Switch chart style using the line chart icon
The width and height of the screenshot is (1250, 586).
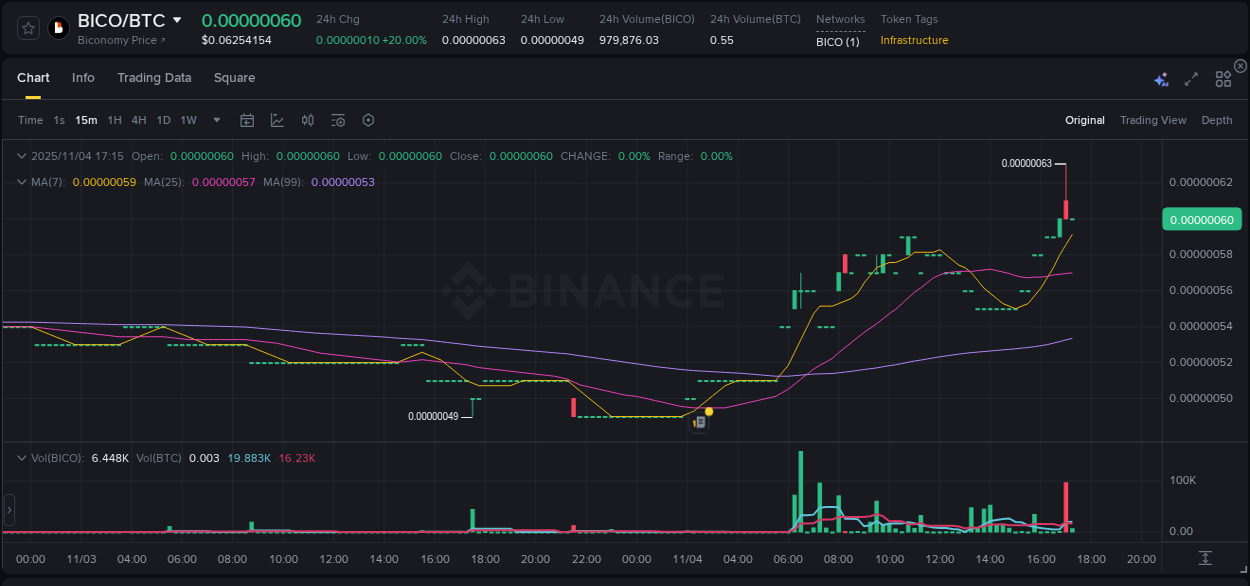(277, 120)
